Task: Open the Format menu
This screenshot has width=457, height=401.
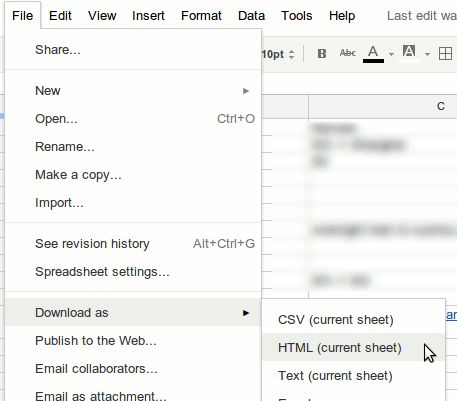Action: tap(201, 16)
